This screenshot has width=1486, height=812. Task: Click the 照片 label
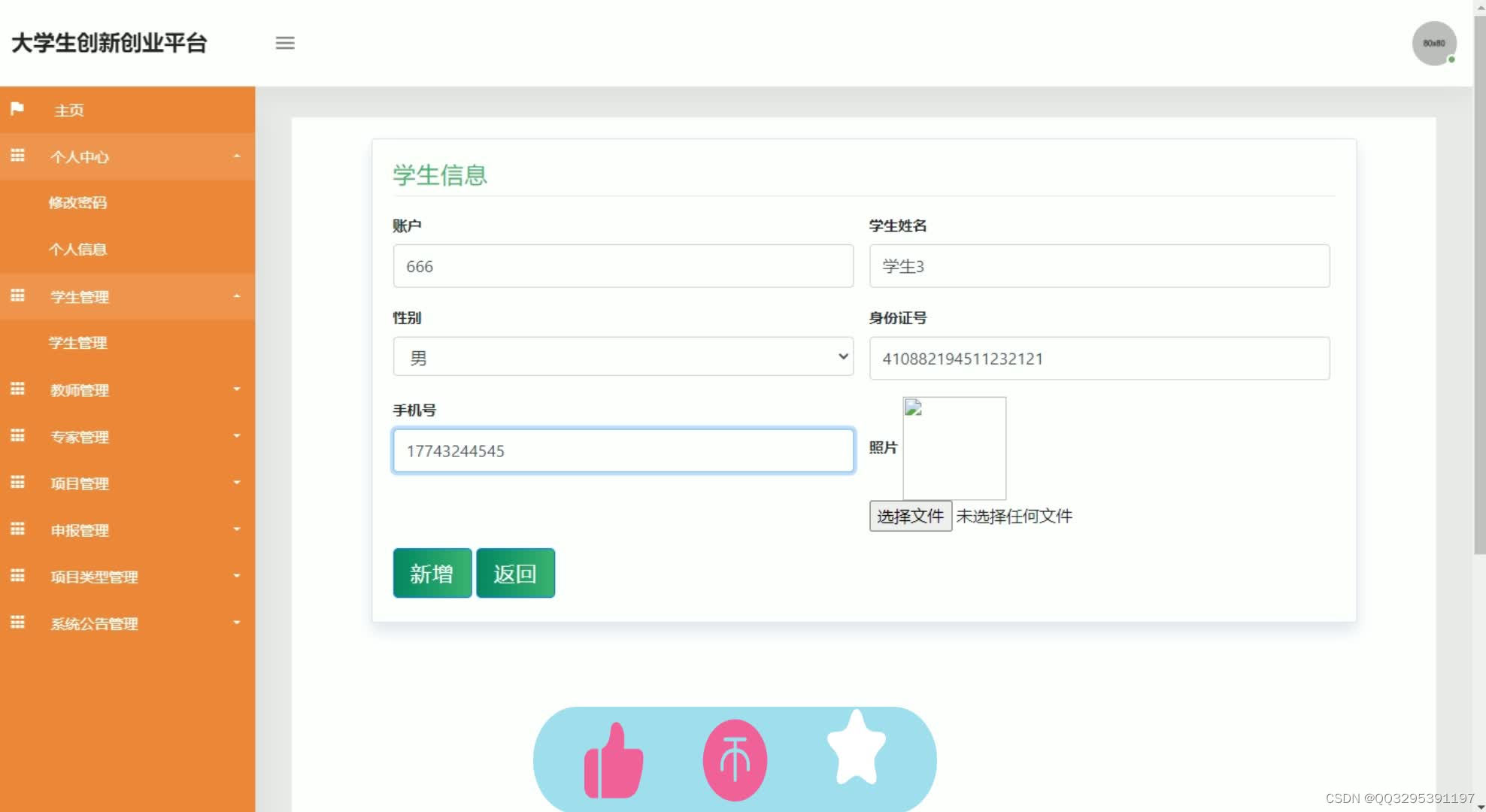pos(883,447)
